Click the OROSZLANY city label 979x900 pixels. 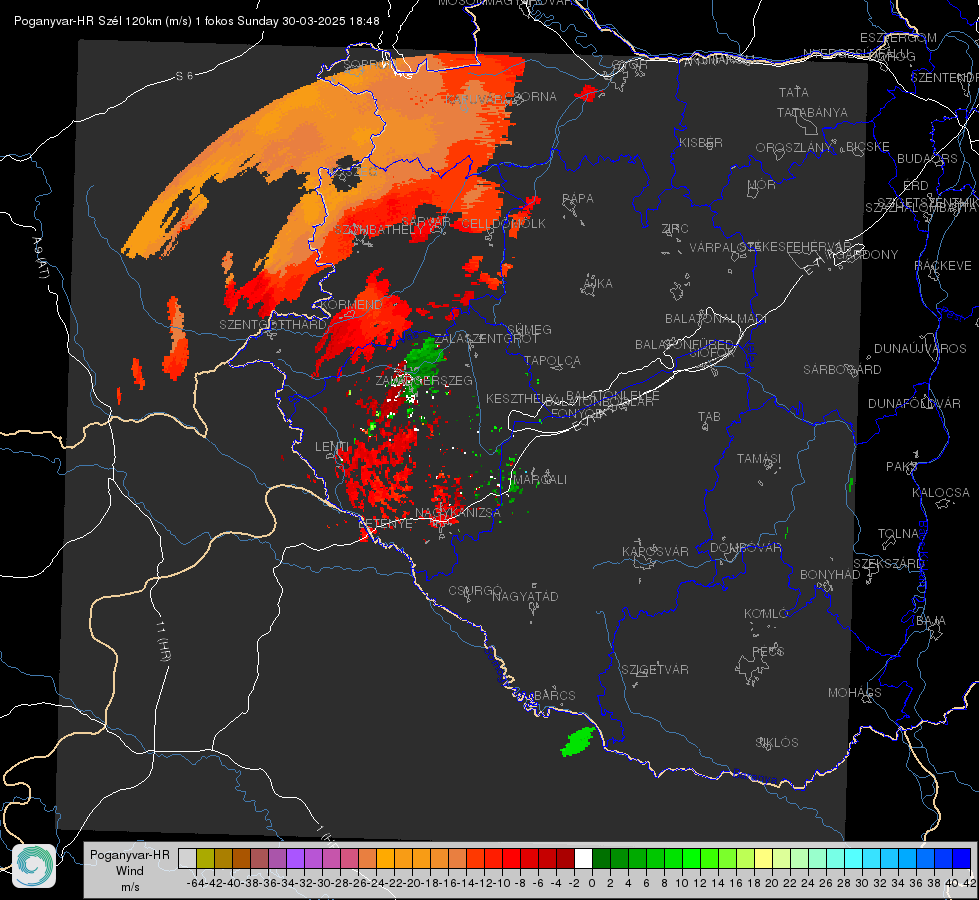[794, 147]
